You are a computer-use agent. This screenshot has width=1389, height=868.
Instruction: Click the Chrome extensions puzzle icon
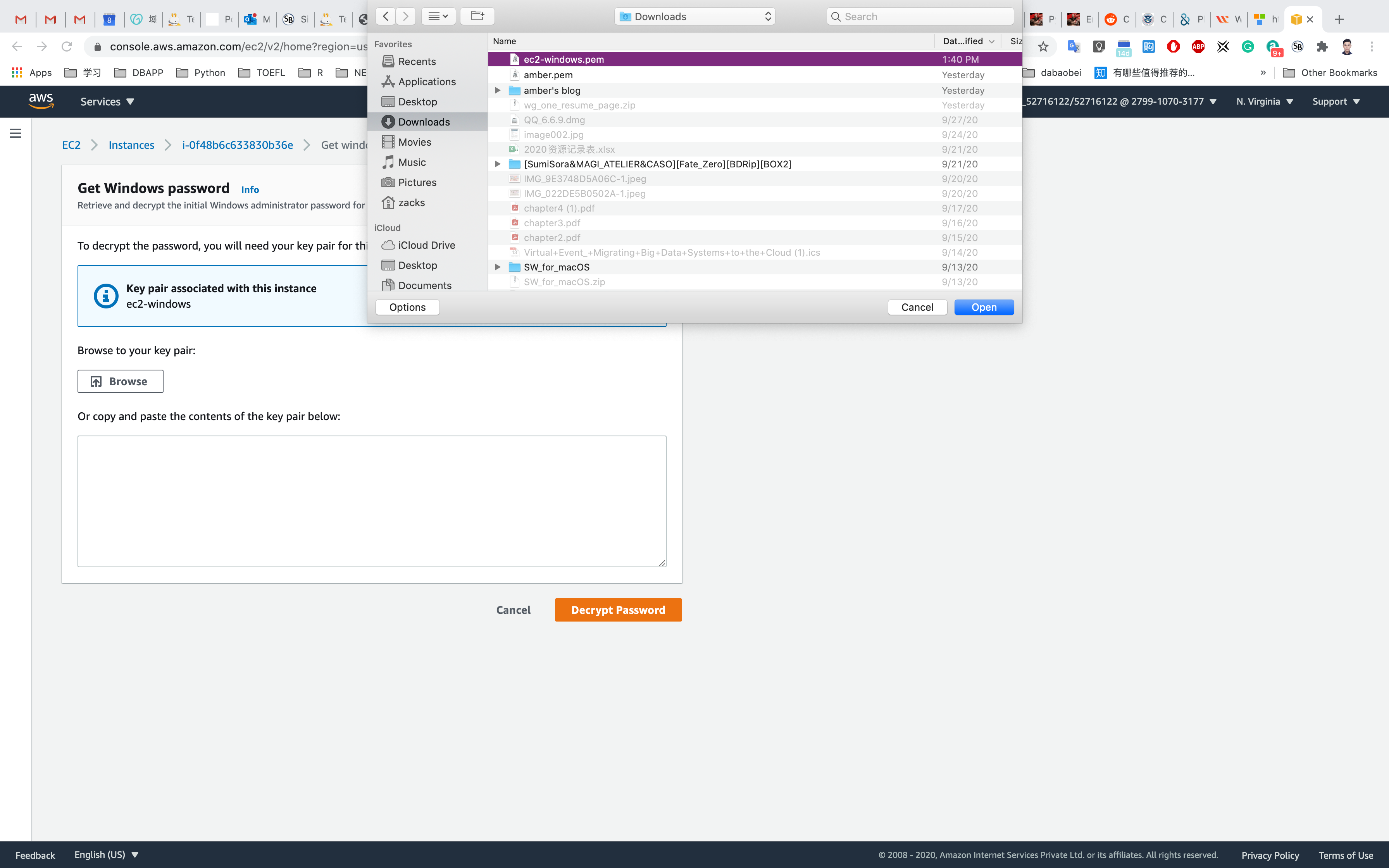1322,46
